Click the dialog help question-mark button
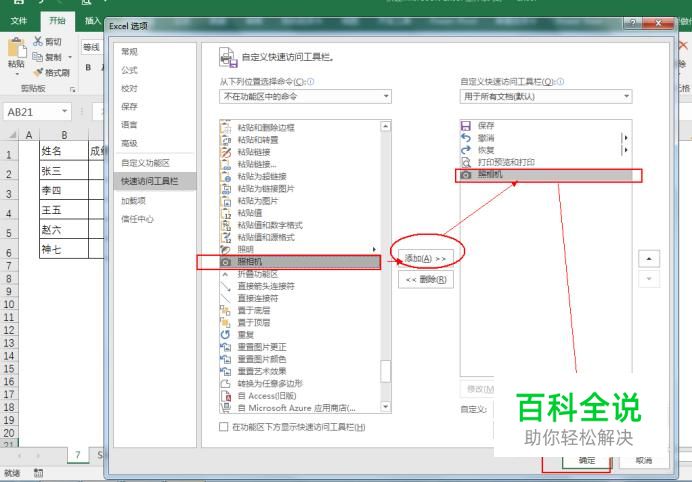Screen dimensions: 692x482 pyautogui.click(x=633, y=23)
